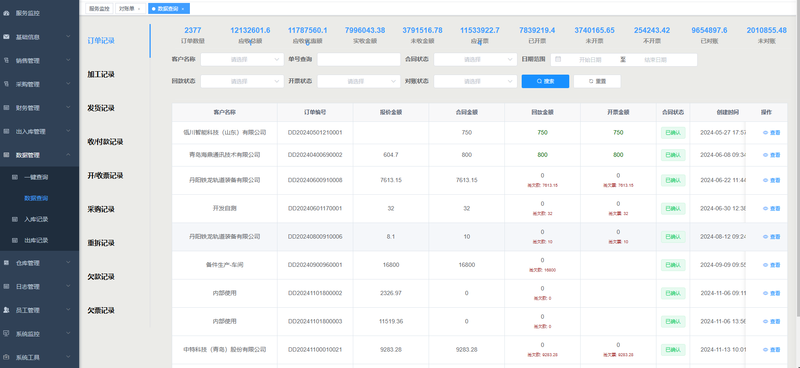This screenshot has width=800, height=368.
Task: Switch to the 对账单 tab
Action: coord(130,9)
